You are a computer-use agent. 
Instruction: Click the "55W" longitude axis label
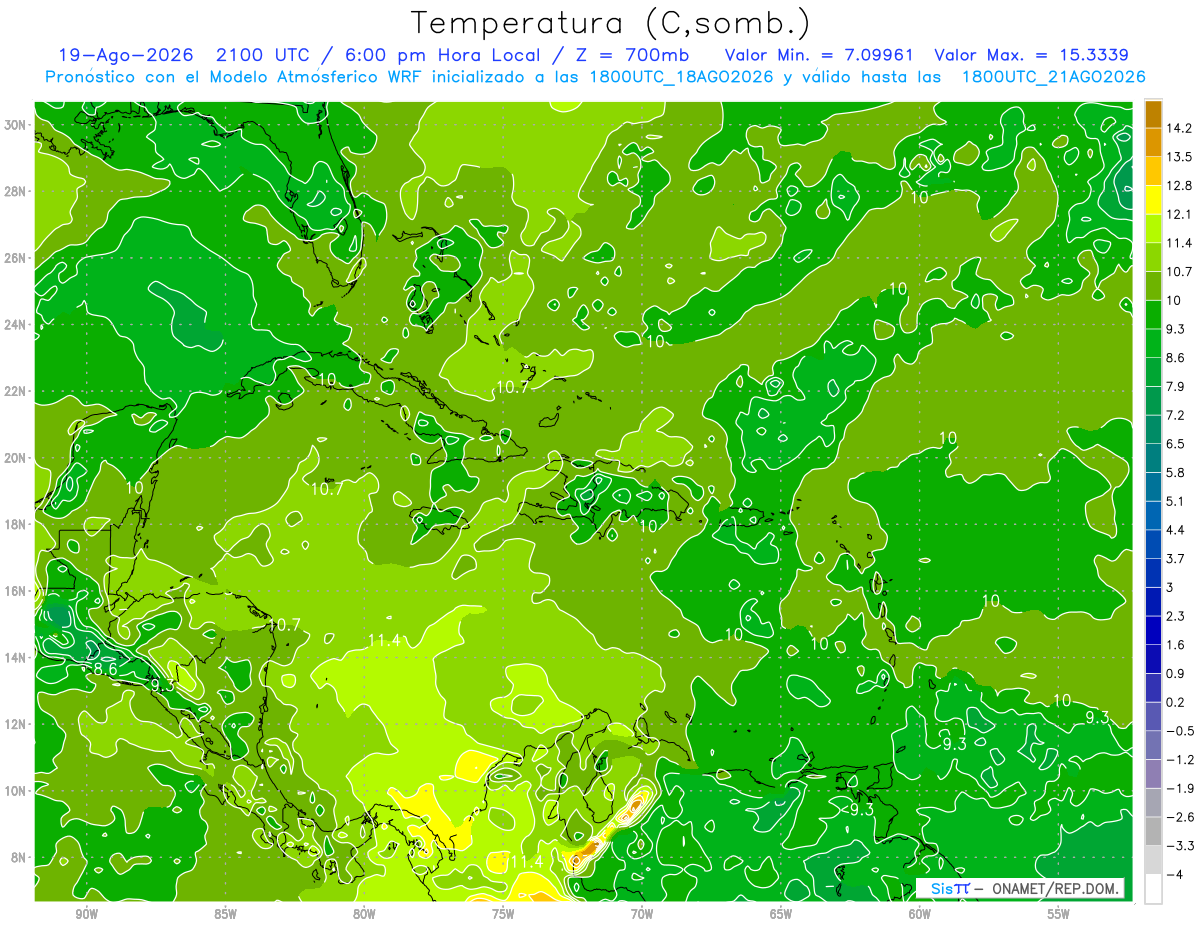(x=1059, y=913)
